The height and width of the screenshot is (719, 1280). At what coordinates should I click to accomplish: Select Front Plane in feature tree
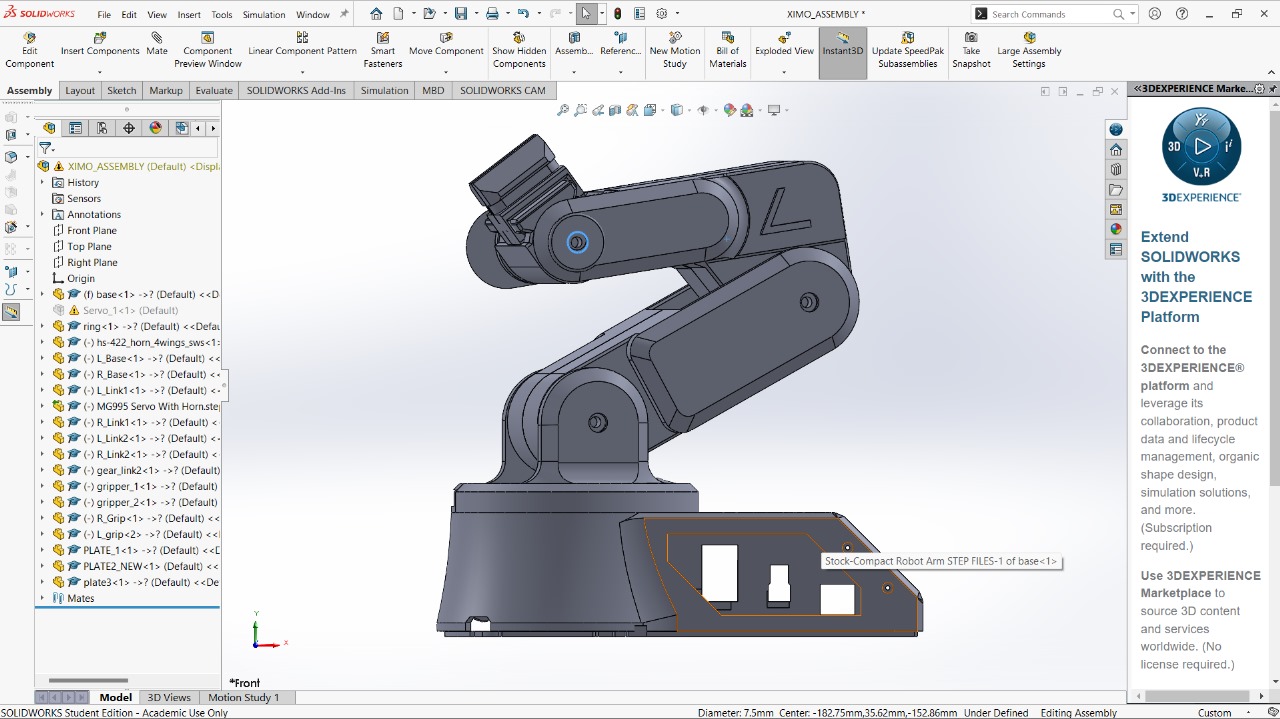(x=91, y=231)
